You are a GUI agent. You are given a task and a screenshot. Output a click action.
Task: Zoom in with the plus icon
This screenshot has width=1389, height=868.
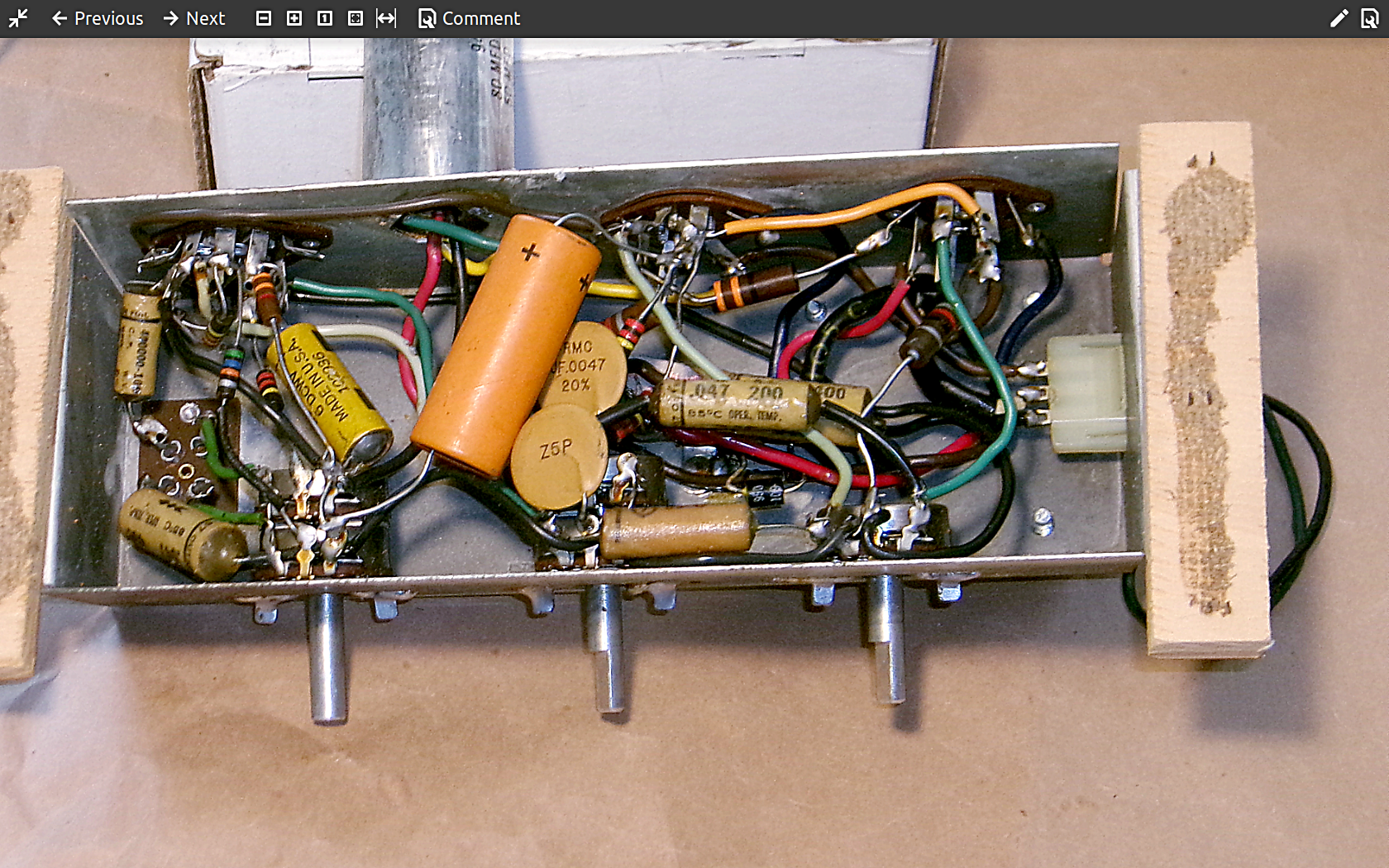(x=294, y=18)
